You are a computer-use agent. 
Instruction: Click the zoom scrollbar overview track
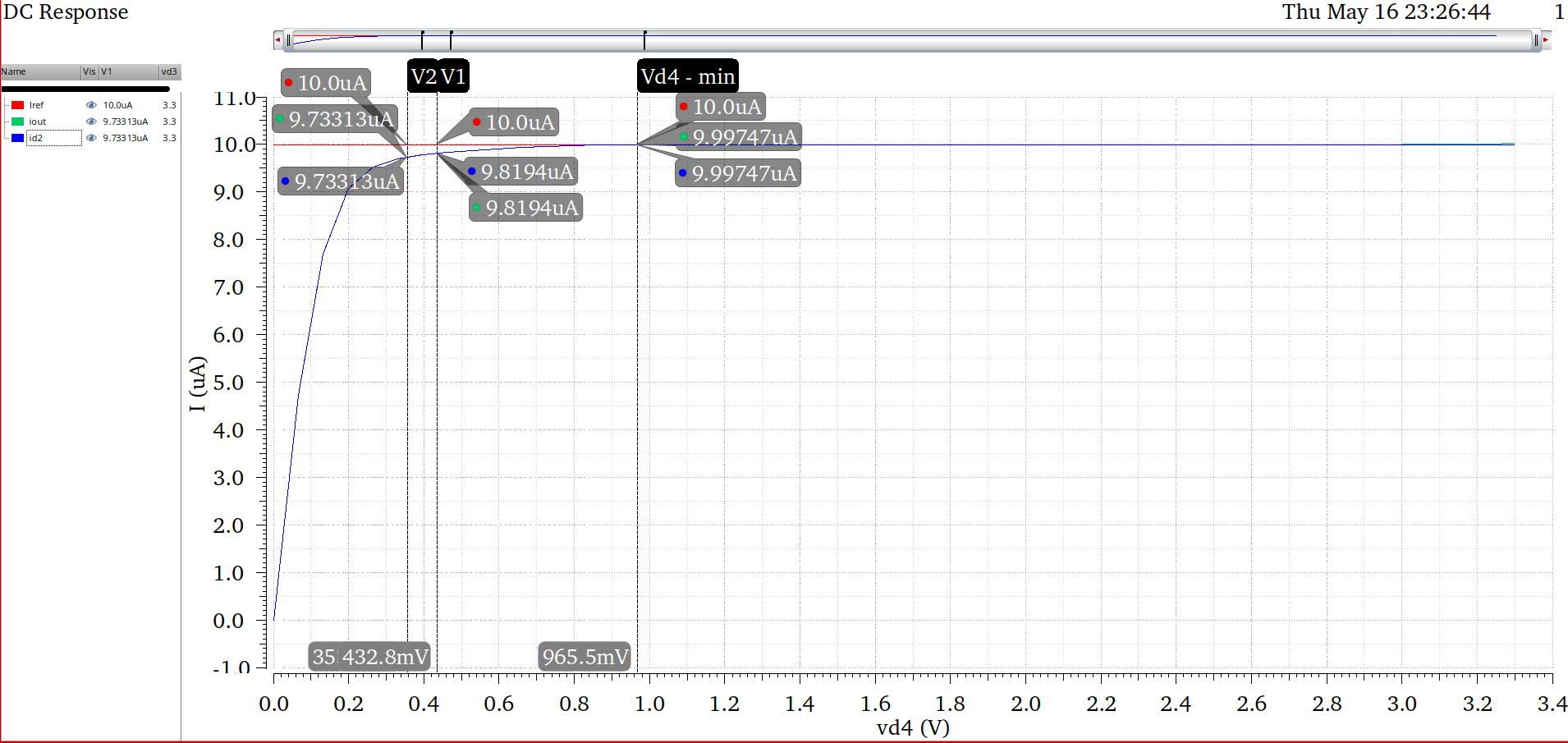(x=911, y=39)
